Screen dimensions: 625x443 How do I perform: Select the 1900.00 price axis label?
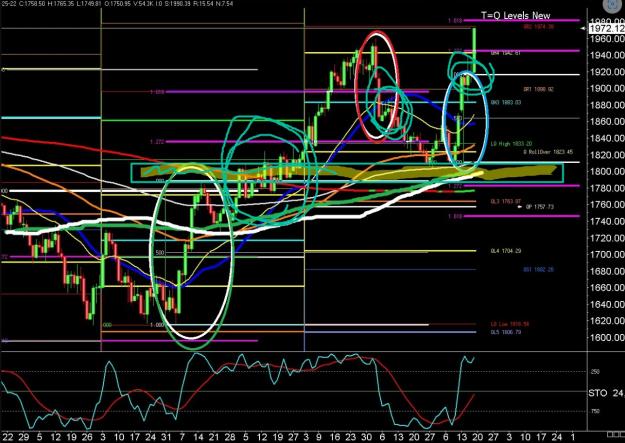[607, 88]
